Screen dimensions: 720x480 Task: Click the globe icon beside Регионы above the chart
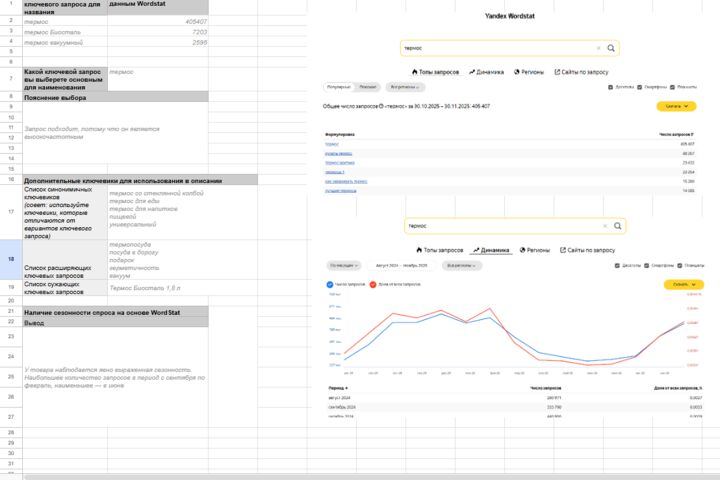(522, 250)
